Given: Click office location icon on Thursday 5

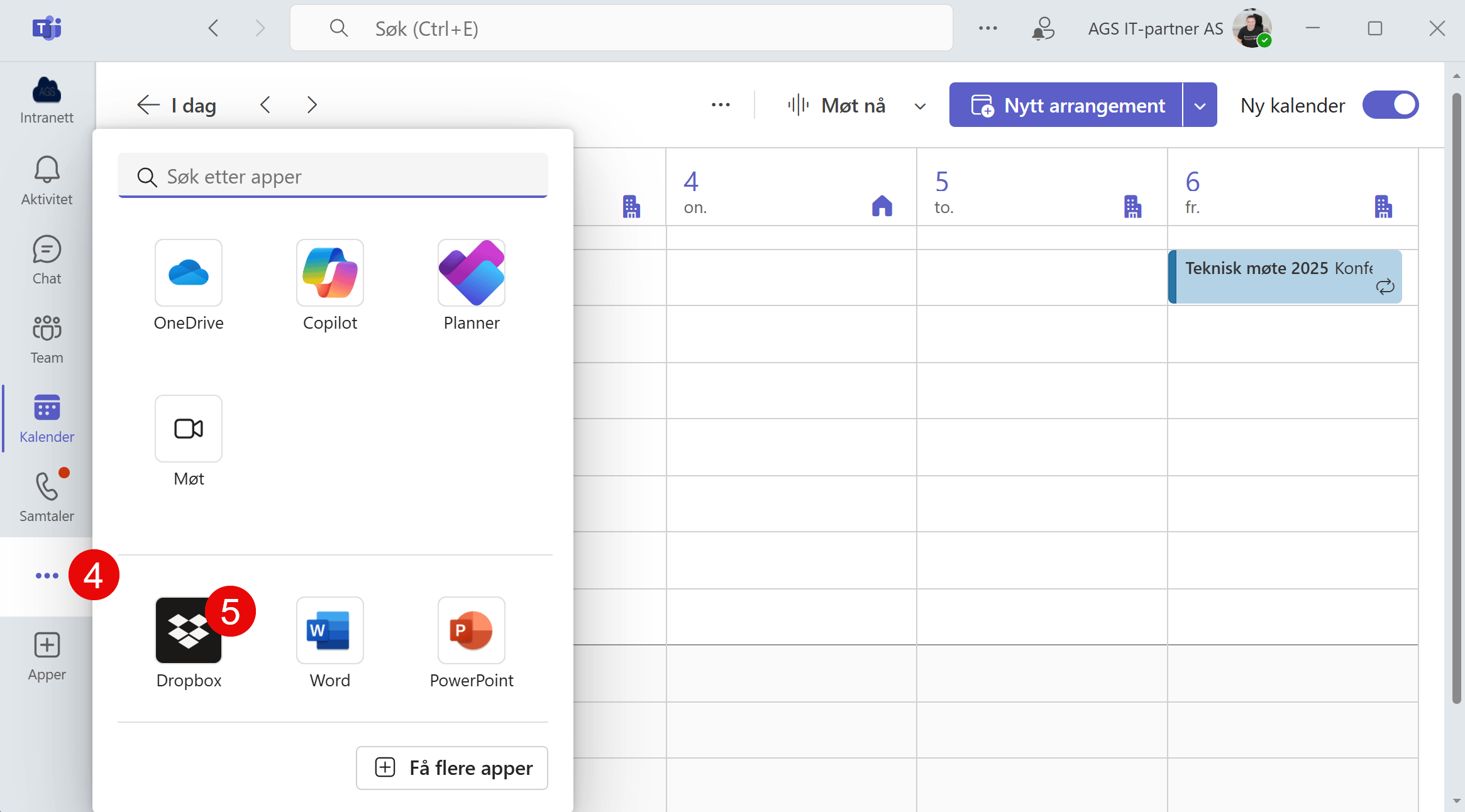Looking at the screenshot, I should [x=1132, y=206].
